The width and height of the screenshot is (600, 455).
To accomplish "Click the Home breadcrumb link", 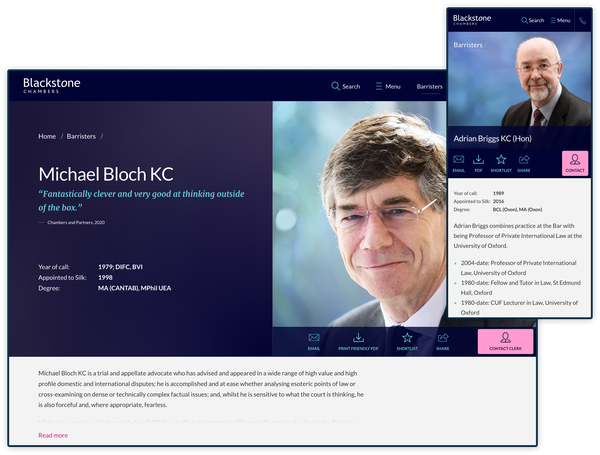I will [x=47, y=136].
